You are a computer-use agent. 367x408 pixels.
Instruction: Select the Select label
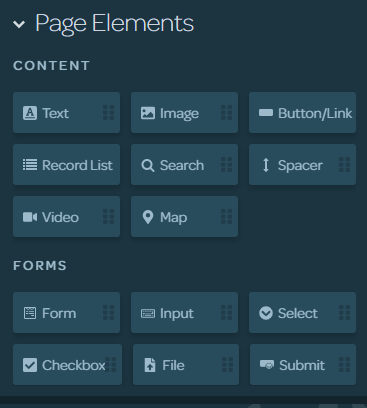[298, 313]
